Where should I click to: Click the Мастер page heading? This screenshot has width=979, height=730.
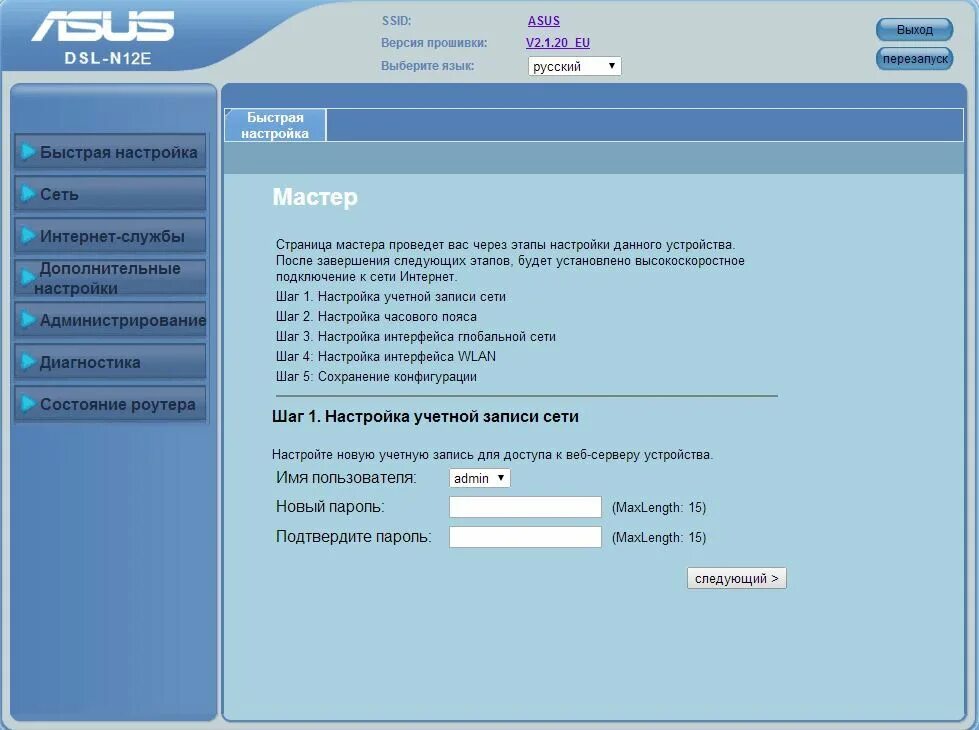coord(315,197)
